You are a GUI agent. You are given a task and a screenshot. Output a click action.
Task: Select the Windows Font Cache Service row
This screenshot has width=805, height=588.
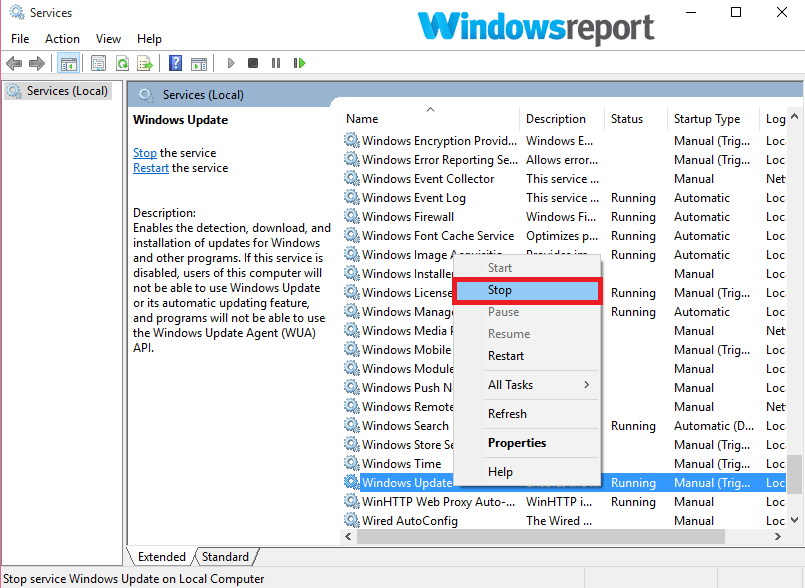coord(563,236)
